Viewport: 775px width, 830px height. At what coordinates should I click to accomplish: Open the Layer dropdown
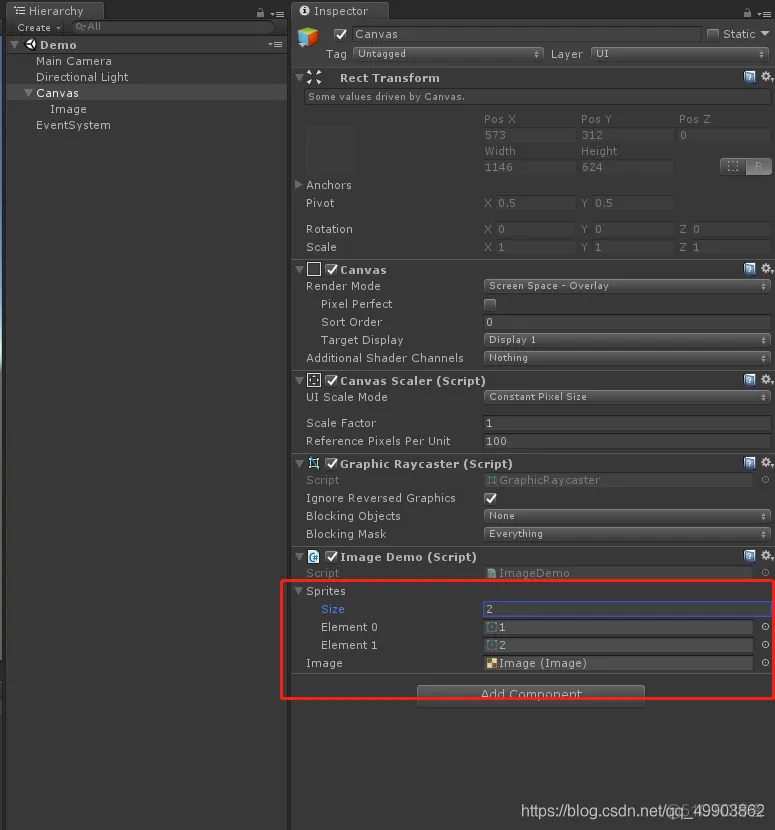click(x=680, y=54)
